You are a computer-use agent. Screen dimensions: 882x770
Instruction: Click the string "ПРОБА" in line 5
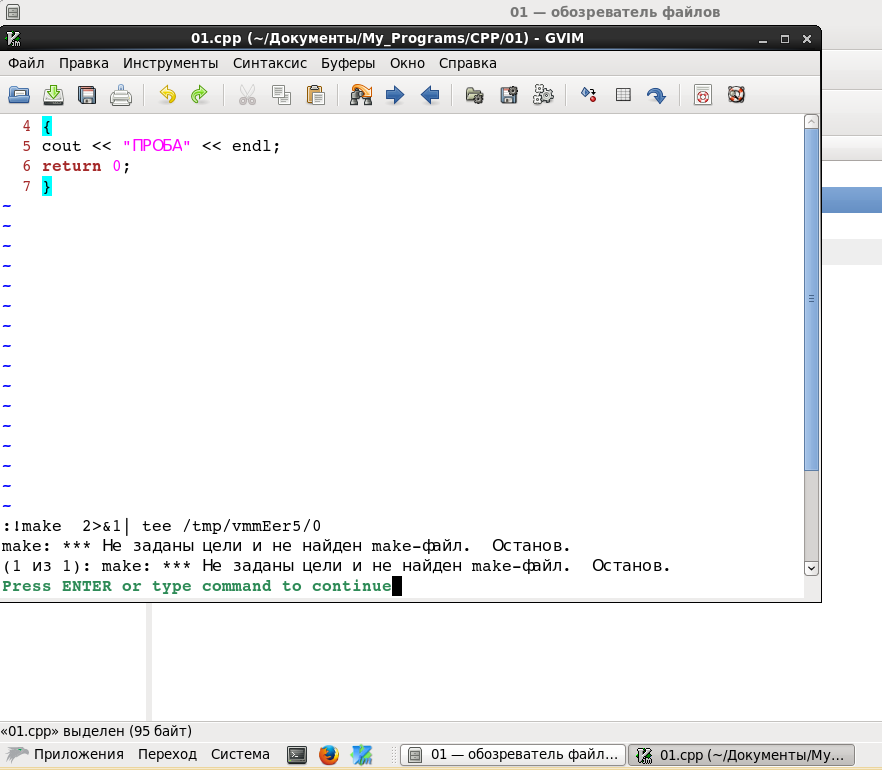tap(156, 146)
